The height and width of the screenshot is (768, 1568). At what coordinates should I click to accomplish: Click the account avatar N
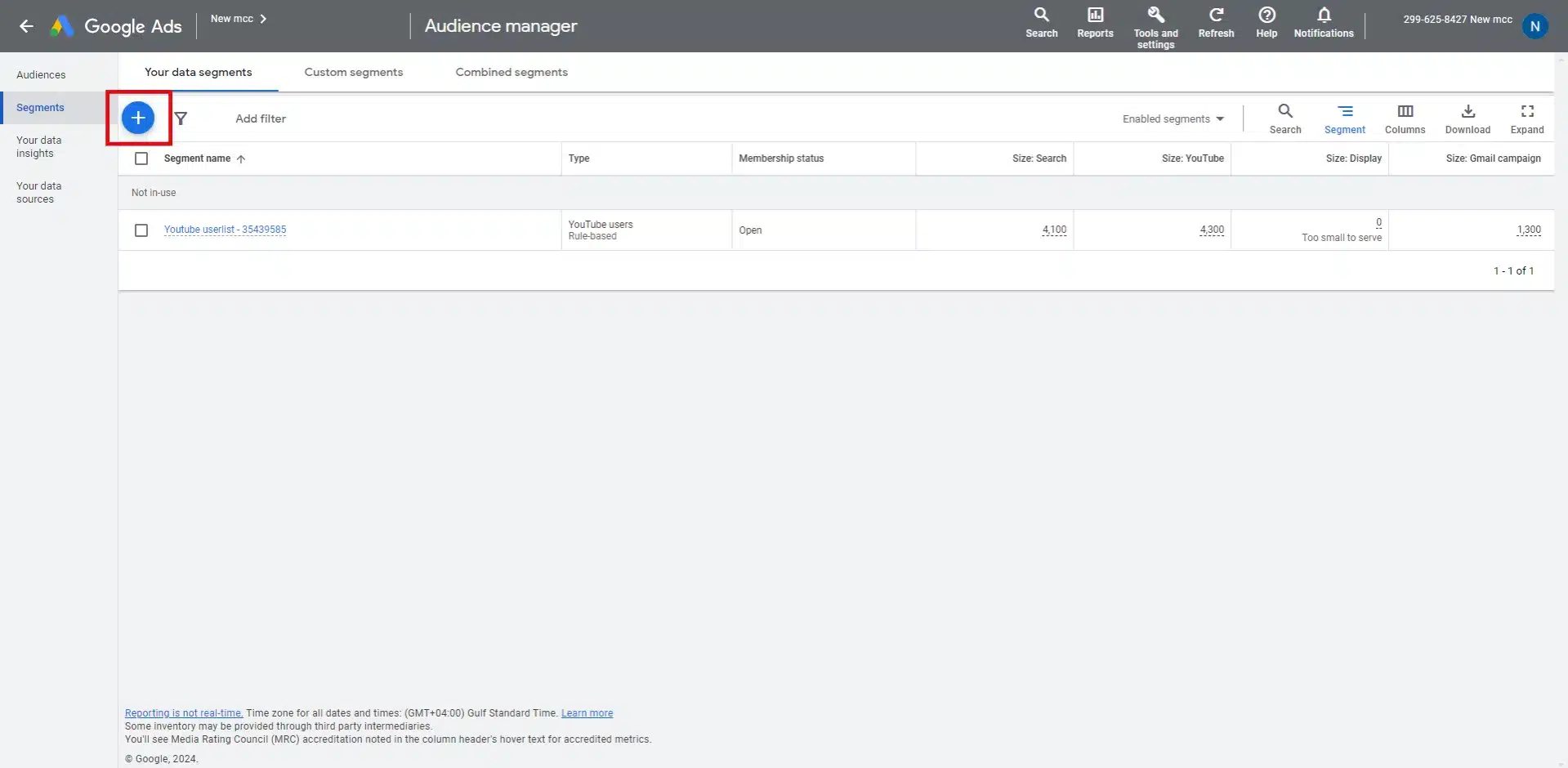[x=1534, y=26]
